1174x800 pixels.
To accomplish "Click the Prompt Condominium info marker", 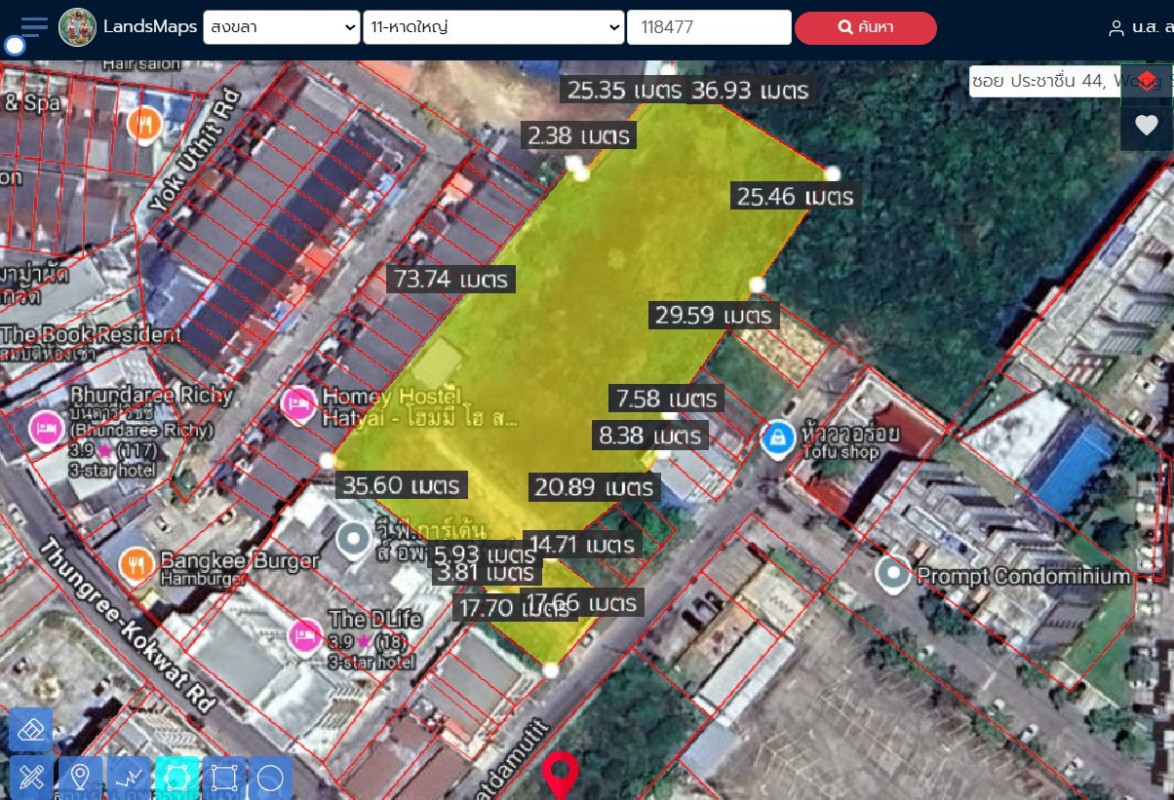I will (893, 575).
